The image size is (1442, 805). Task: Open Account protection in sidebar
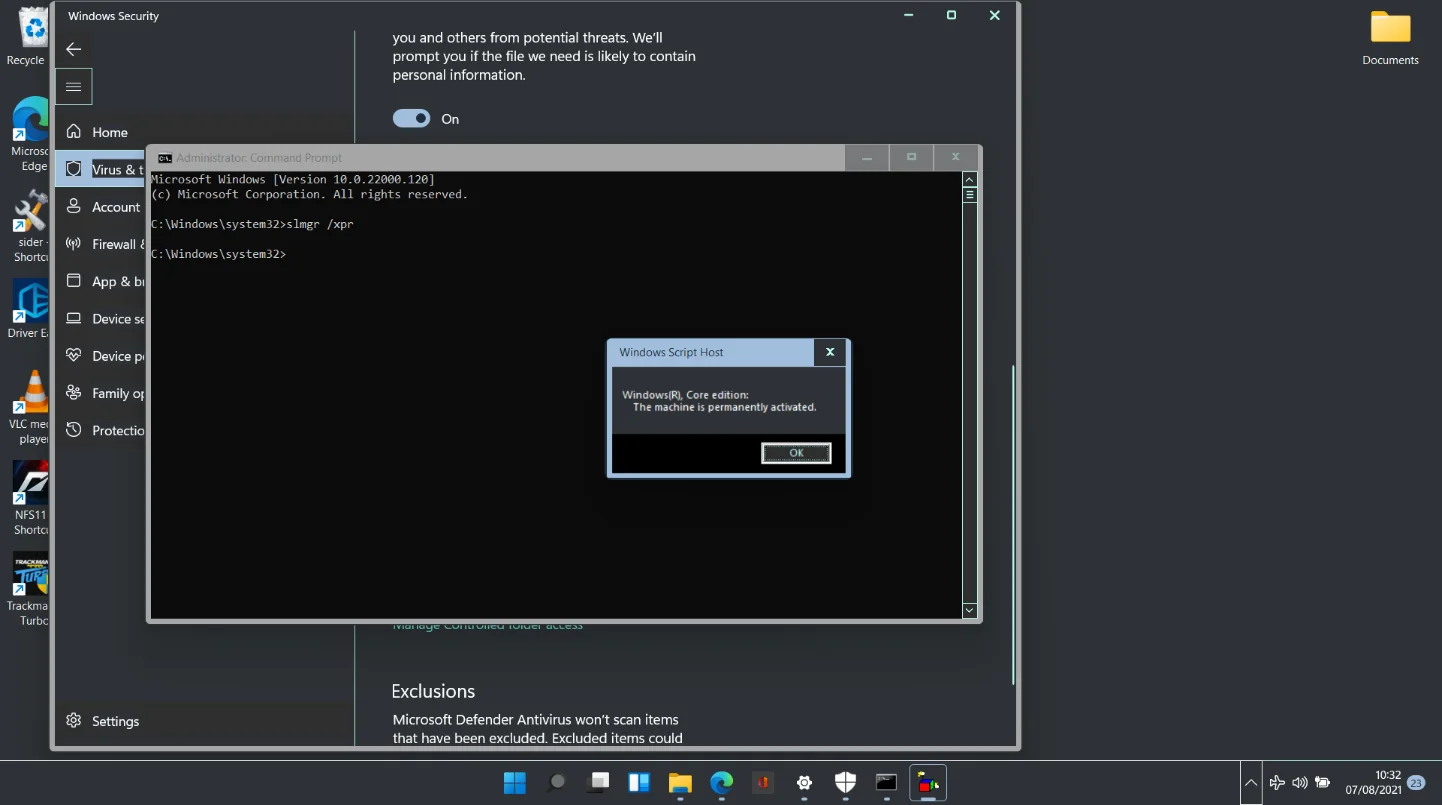pyautogui.click(x=100, y=207)
